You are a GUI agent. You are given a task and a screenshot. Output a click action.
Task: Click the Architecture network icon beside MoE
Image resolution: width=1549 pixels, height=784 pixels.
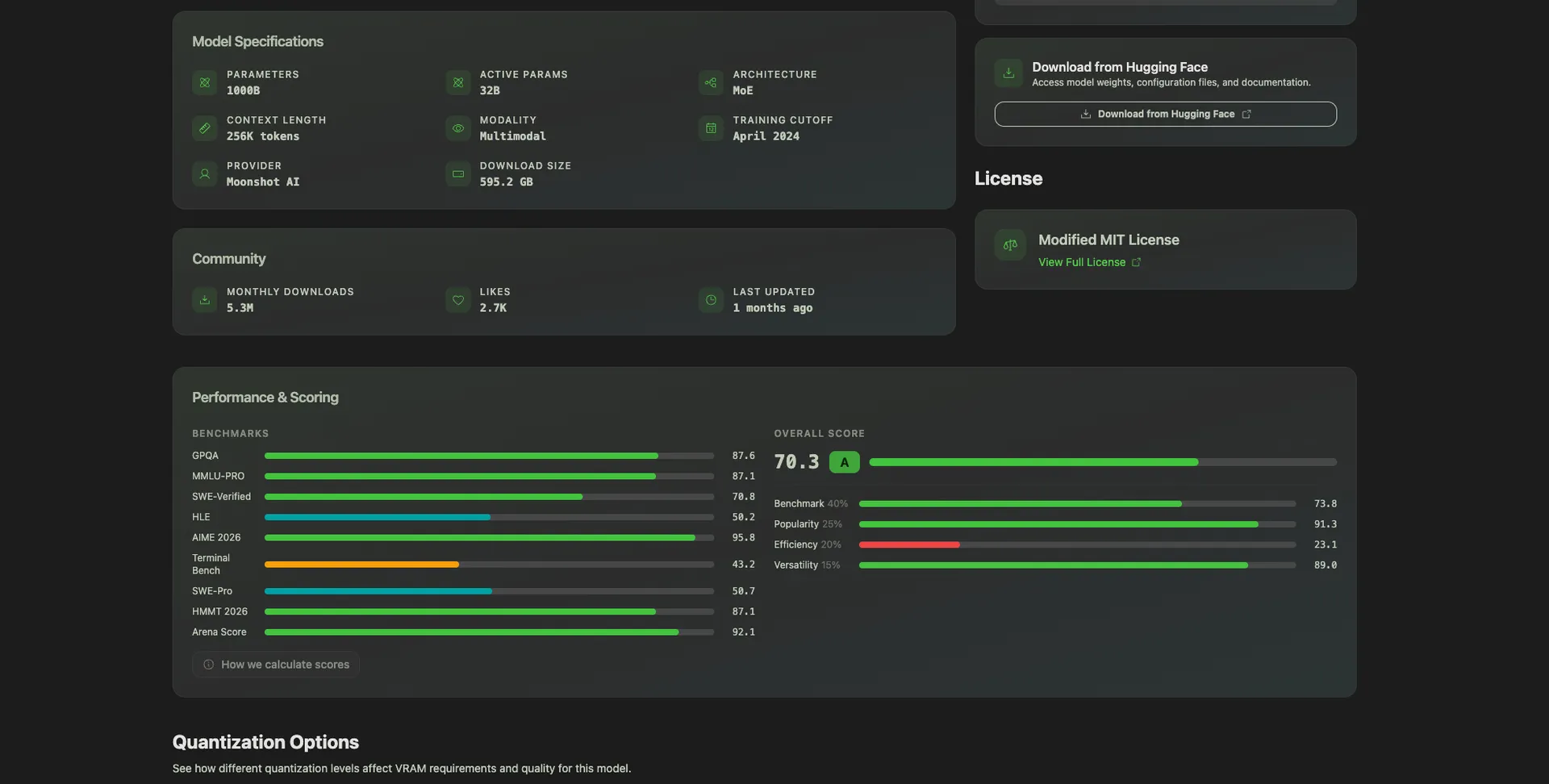pos(710,82)
